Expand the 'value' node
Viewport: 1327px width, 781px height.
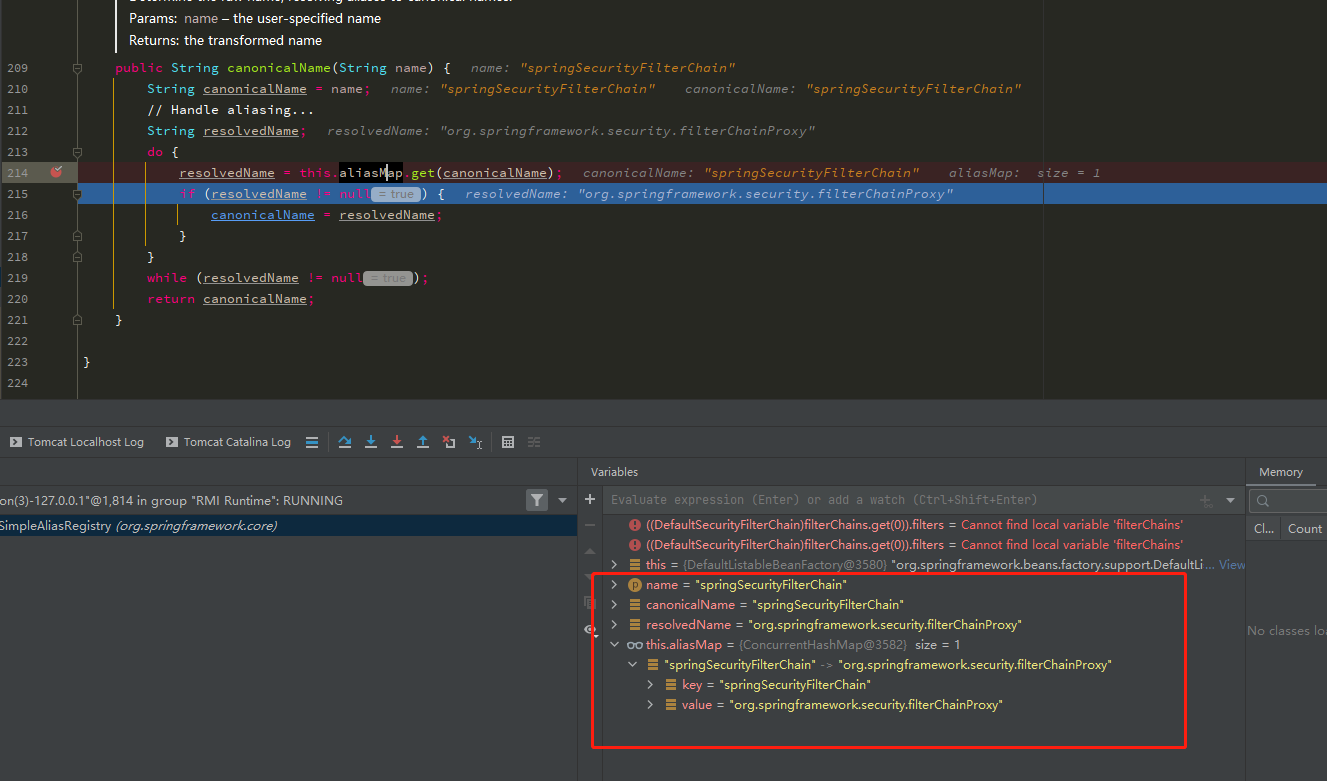[x=651, y=705]
